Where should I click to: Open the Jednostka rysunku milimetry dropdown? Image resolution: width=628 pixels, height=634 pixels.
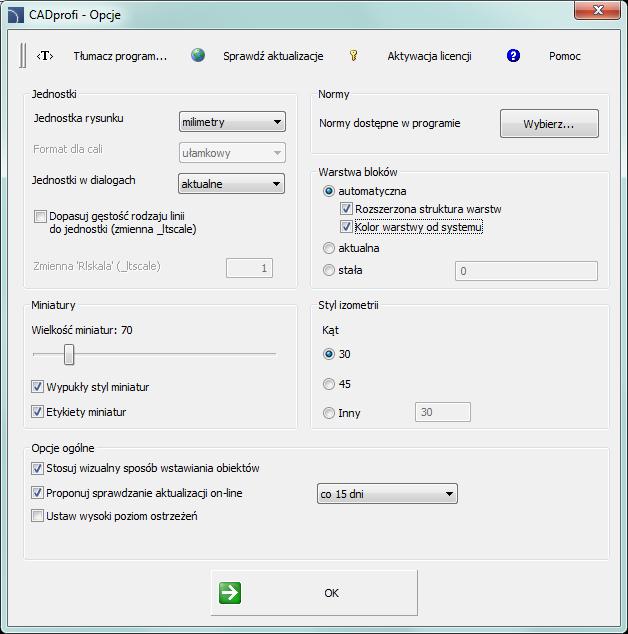[232, 122]
